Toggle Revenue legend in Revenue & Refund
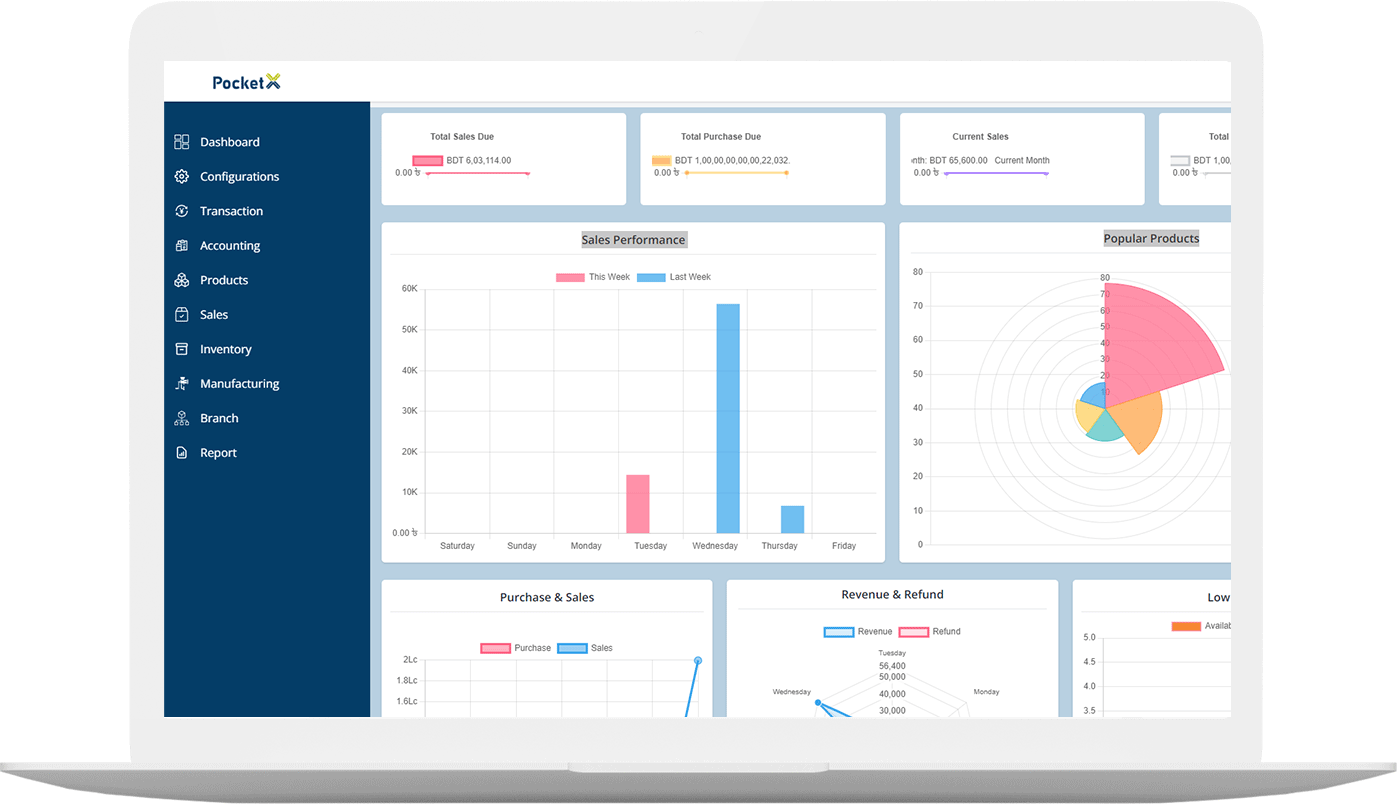This screenshot has height=804, width=1397. tap(858, 632)
